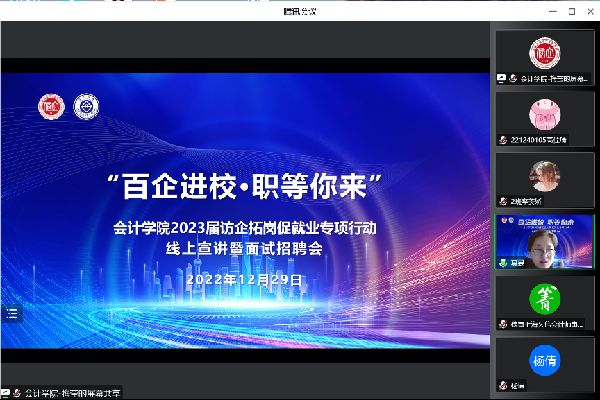600x400 pixels.
Task: Open the side list menu on shared slide
Action: (11, 312)
